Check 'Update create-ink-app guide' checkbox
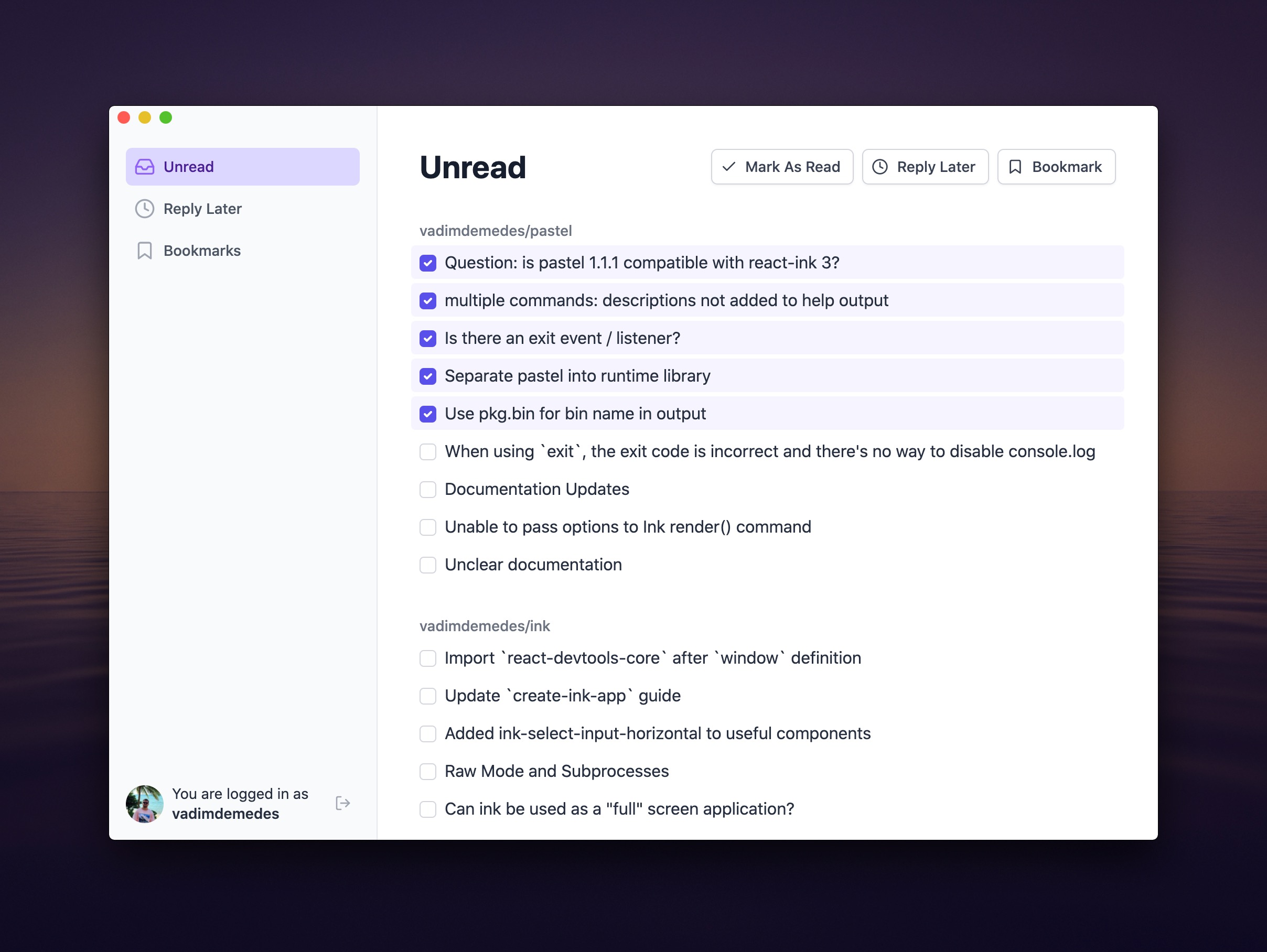Screen dimensions: 1267x952 pos(428,697)
